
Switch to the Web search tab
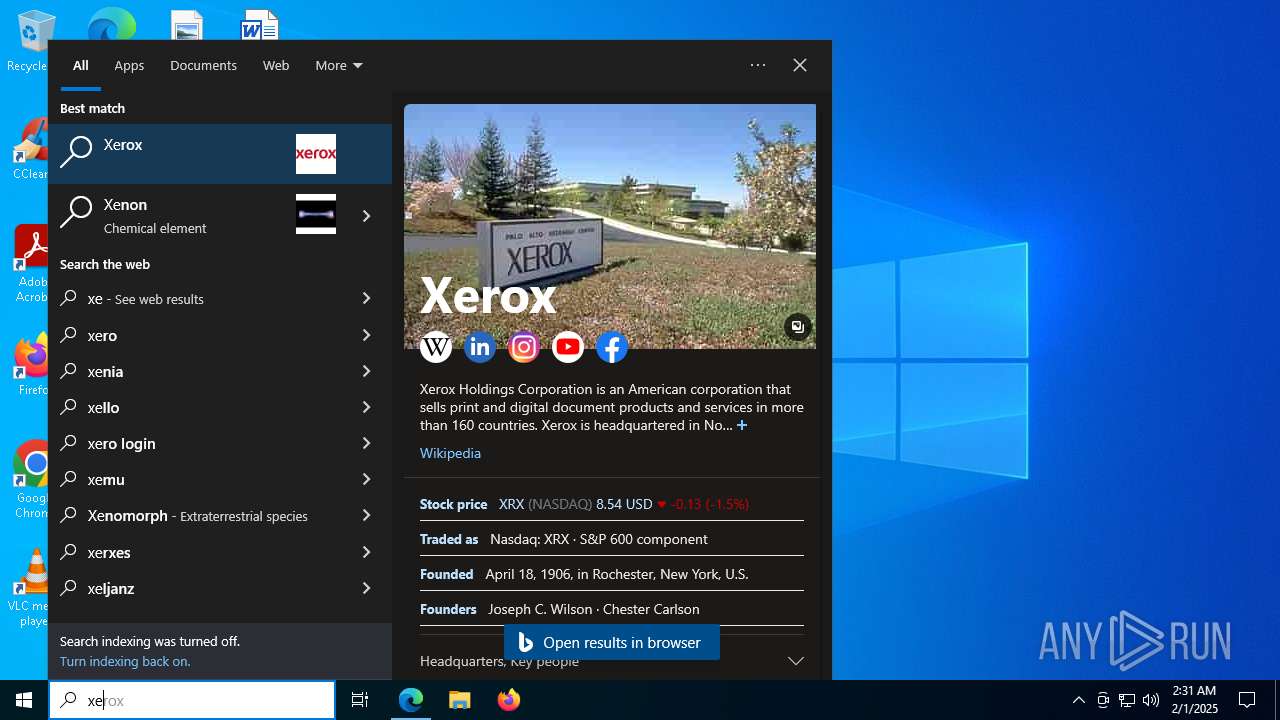[276, 65]
